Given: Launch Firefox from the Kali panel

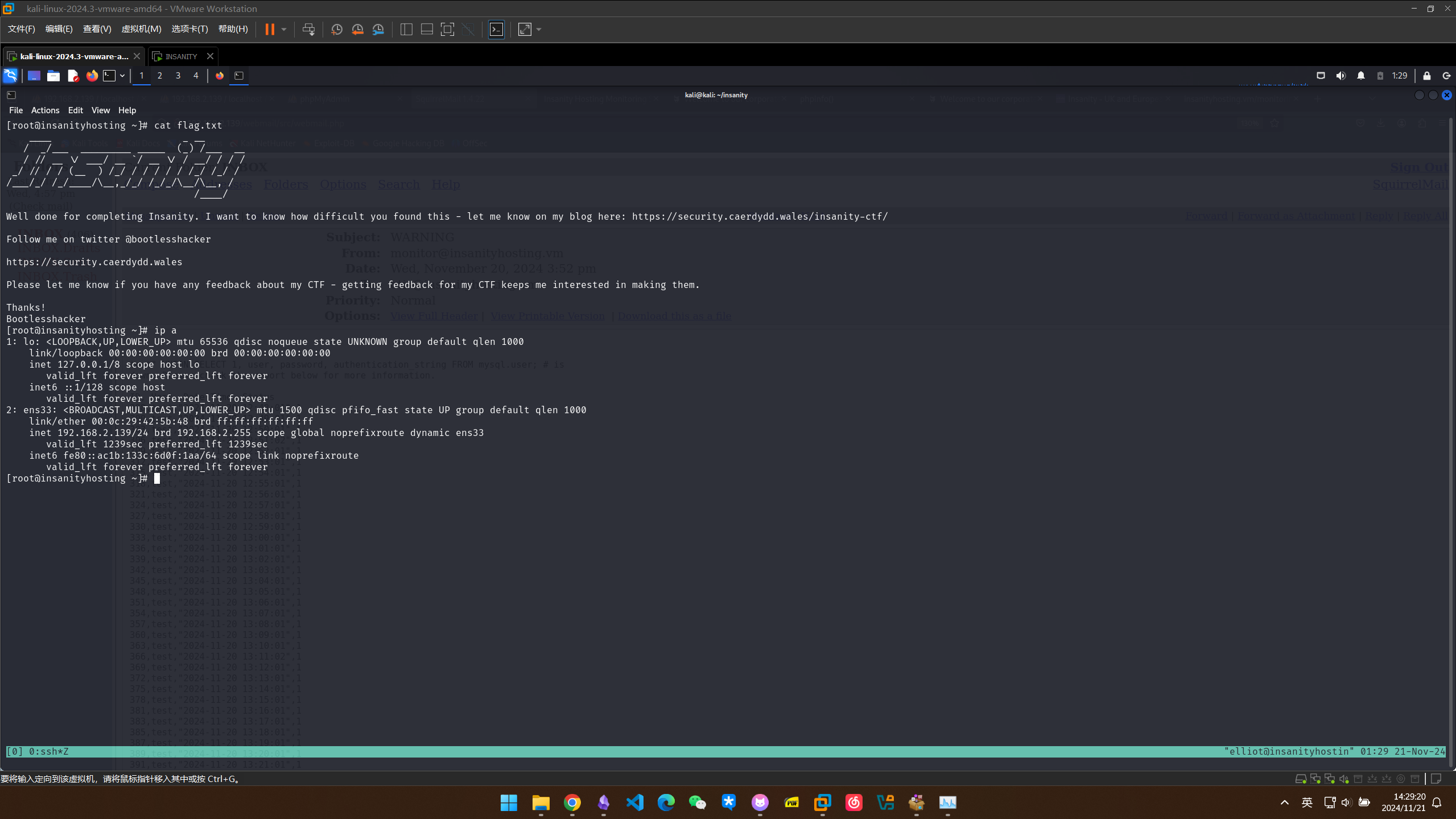Looking at the screenshot, I should (92, 76).
